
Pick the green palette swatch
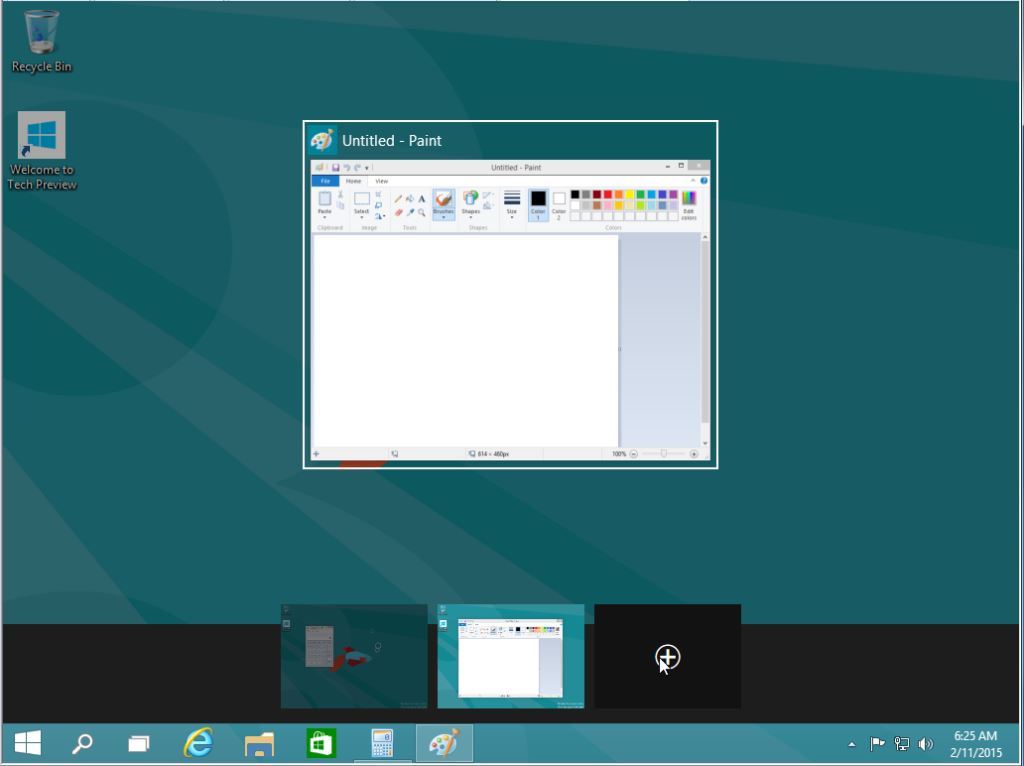pyautogui.click(x=641, y=195)
